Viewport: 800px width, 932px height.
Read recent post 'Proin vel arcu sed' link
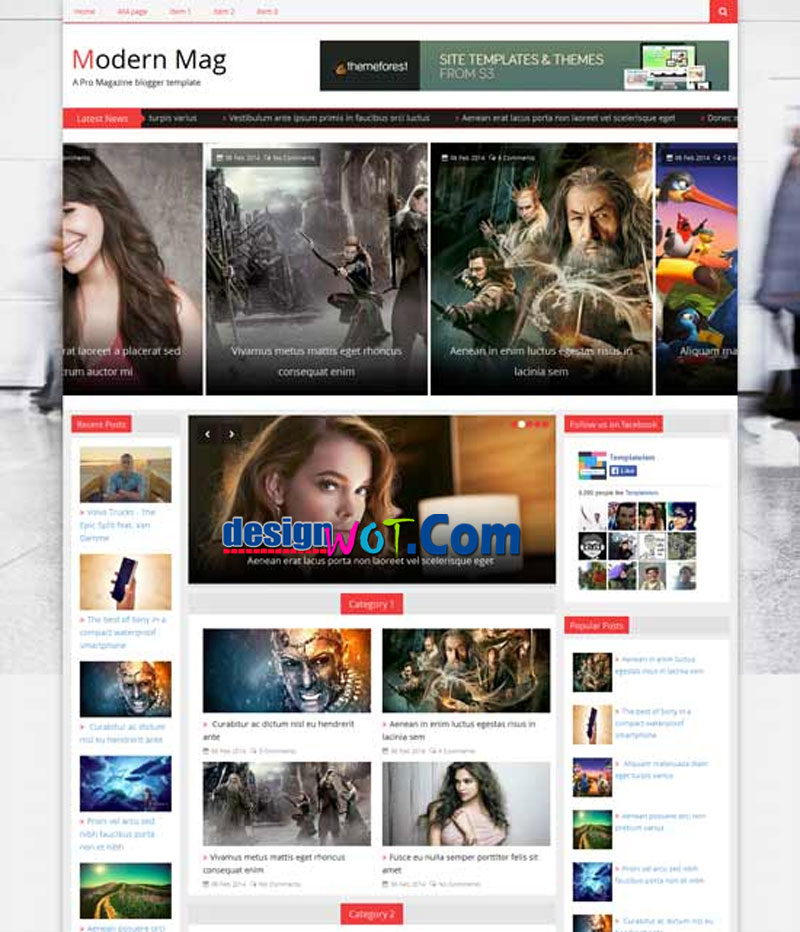(118, 833)
